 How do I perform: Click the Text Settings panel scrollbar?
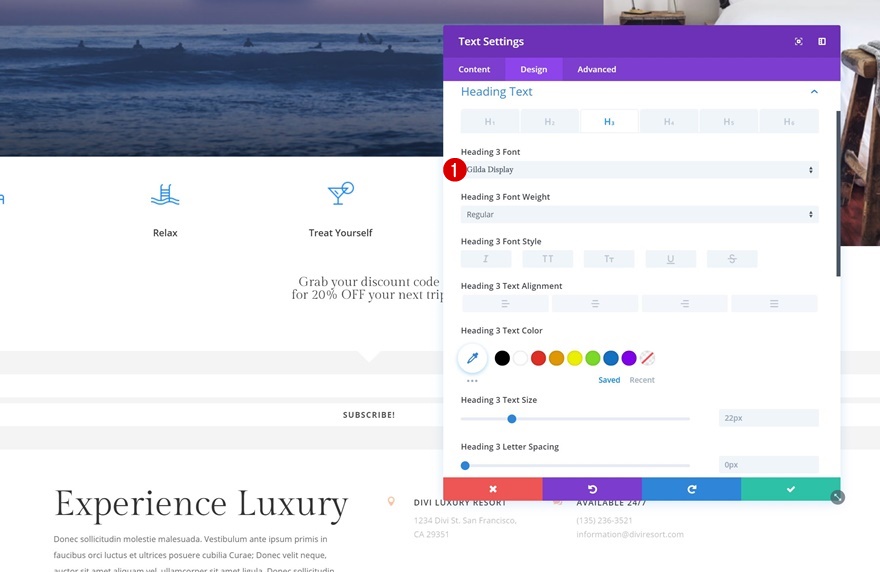pyautogui.click(x=838, y=194)
